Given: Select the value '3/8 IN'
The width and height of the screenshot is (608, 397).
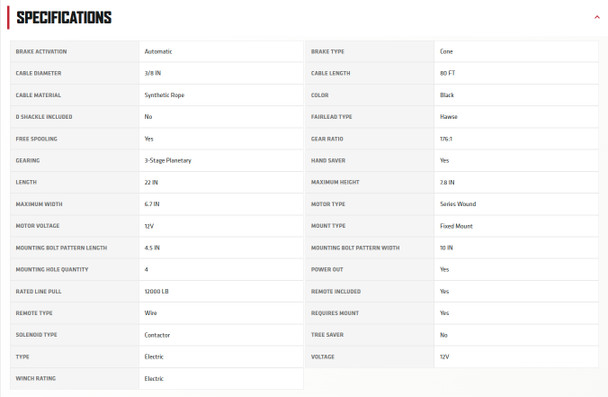Looking at the screenshot, I should coord(153,73).
